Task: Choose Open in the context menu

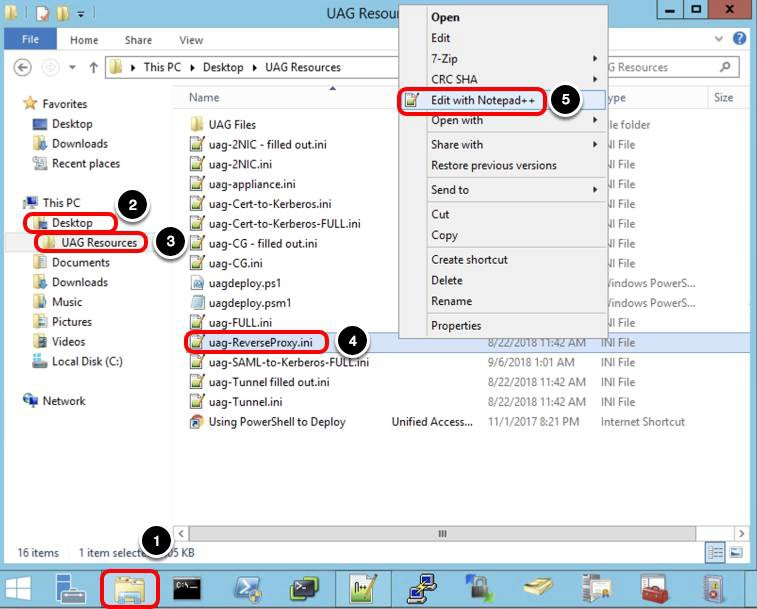Action: (x=502, y=17)
